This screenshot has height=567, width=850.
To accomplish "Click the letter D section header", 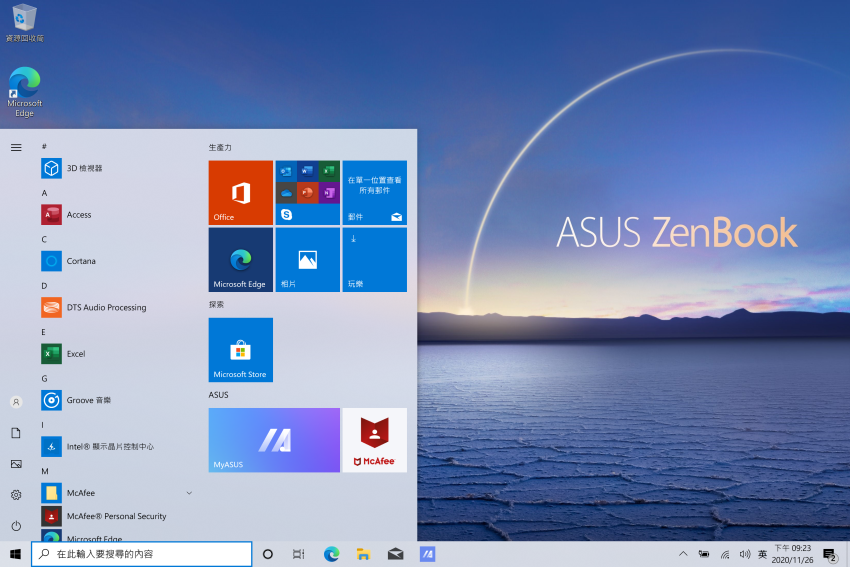I will 44,286.
